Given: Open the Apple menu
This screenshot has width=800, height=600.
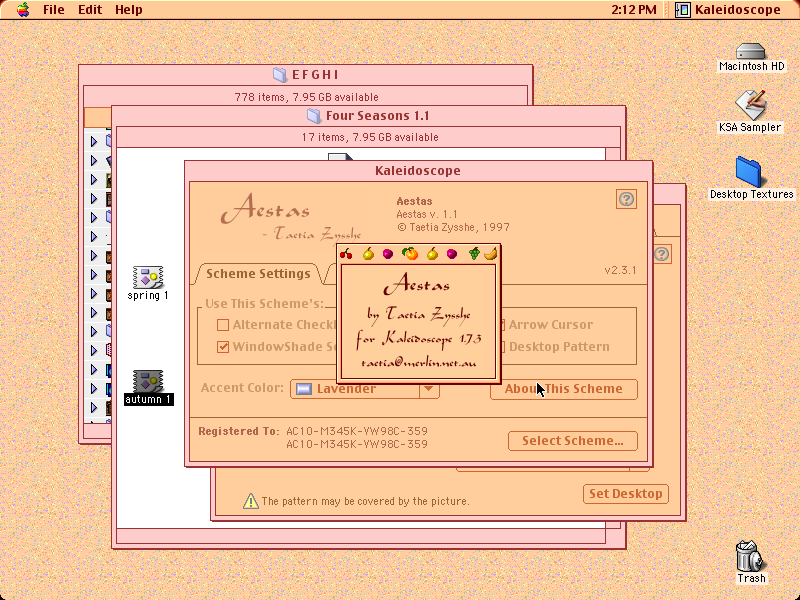Looking at the screenshot, I should coord(23,10).
